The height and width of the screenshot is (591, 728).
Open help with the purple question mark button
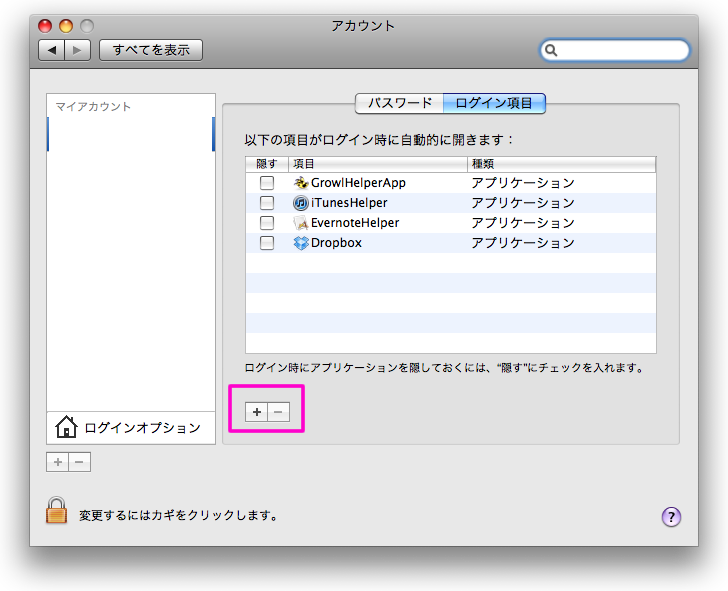(x=671, y=517)
